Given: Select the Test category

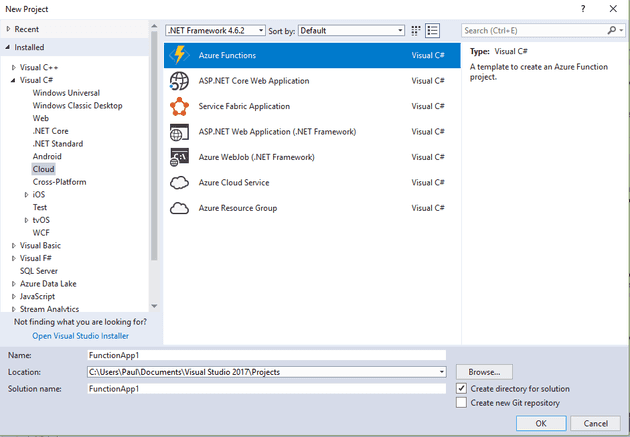Looking at the screenshot, I should (x=40, y=207).
